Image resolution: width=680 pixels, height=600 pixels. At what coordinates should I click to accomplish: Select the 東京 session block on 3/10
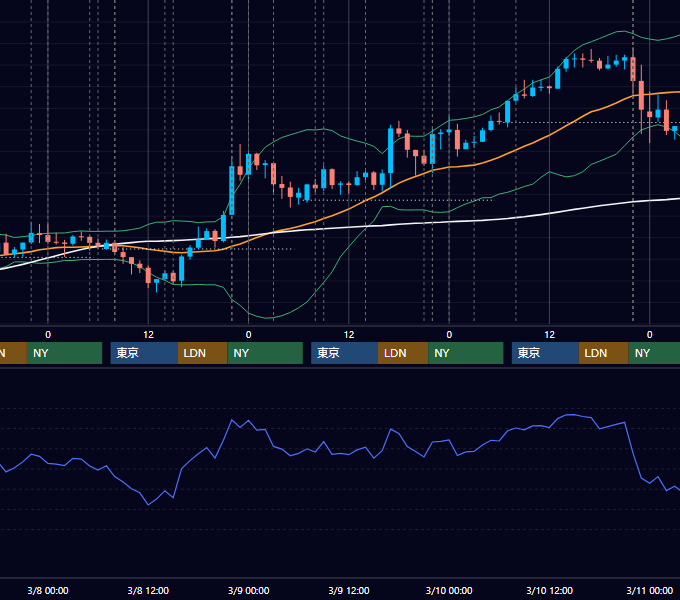tap(545, 353)
